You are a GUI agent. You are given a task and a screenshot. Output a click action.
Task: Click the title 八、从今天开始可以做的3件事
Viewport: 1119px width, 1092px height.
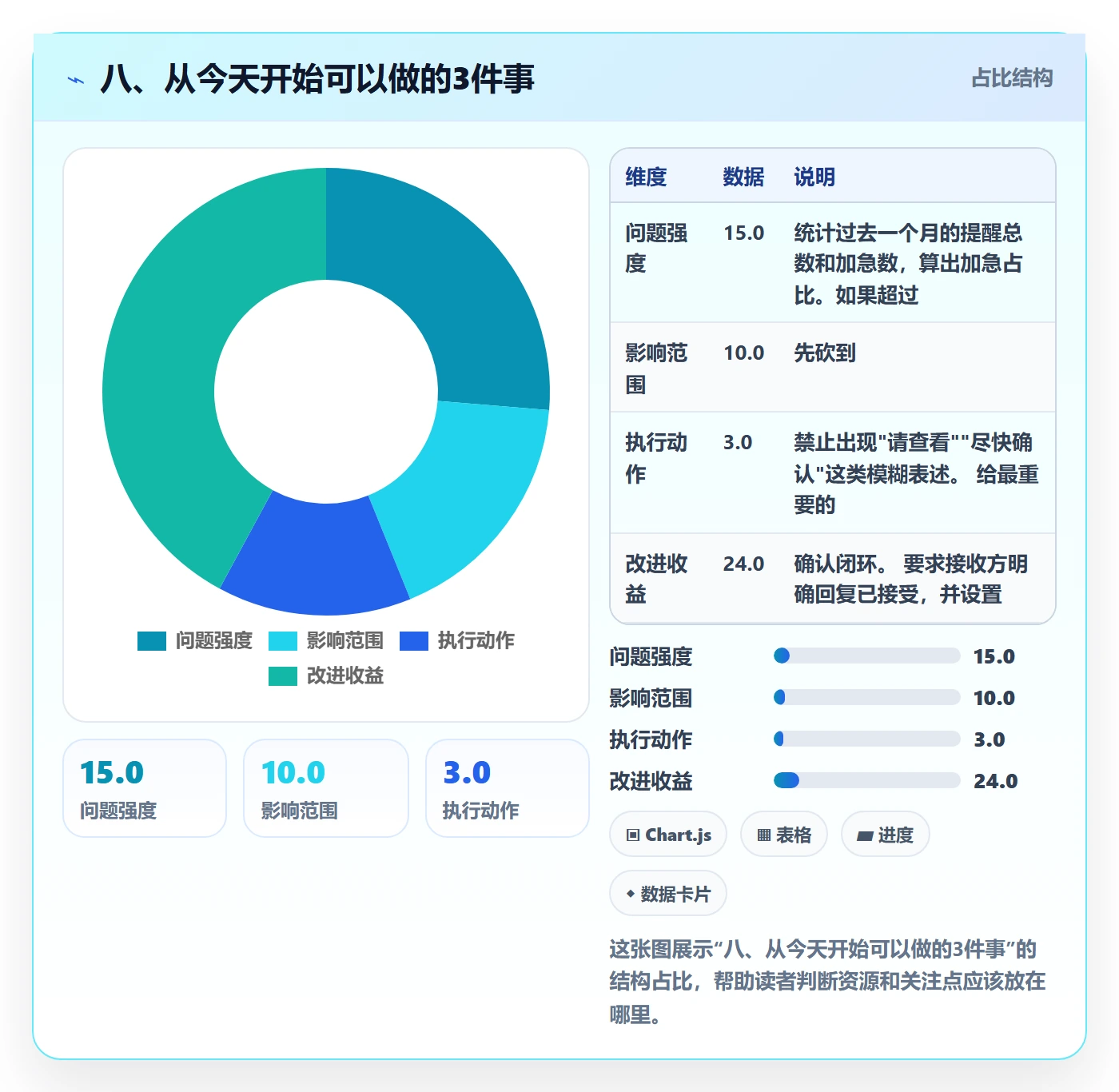tap(317, 79)
